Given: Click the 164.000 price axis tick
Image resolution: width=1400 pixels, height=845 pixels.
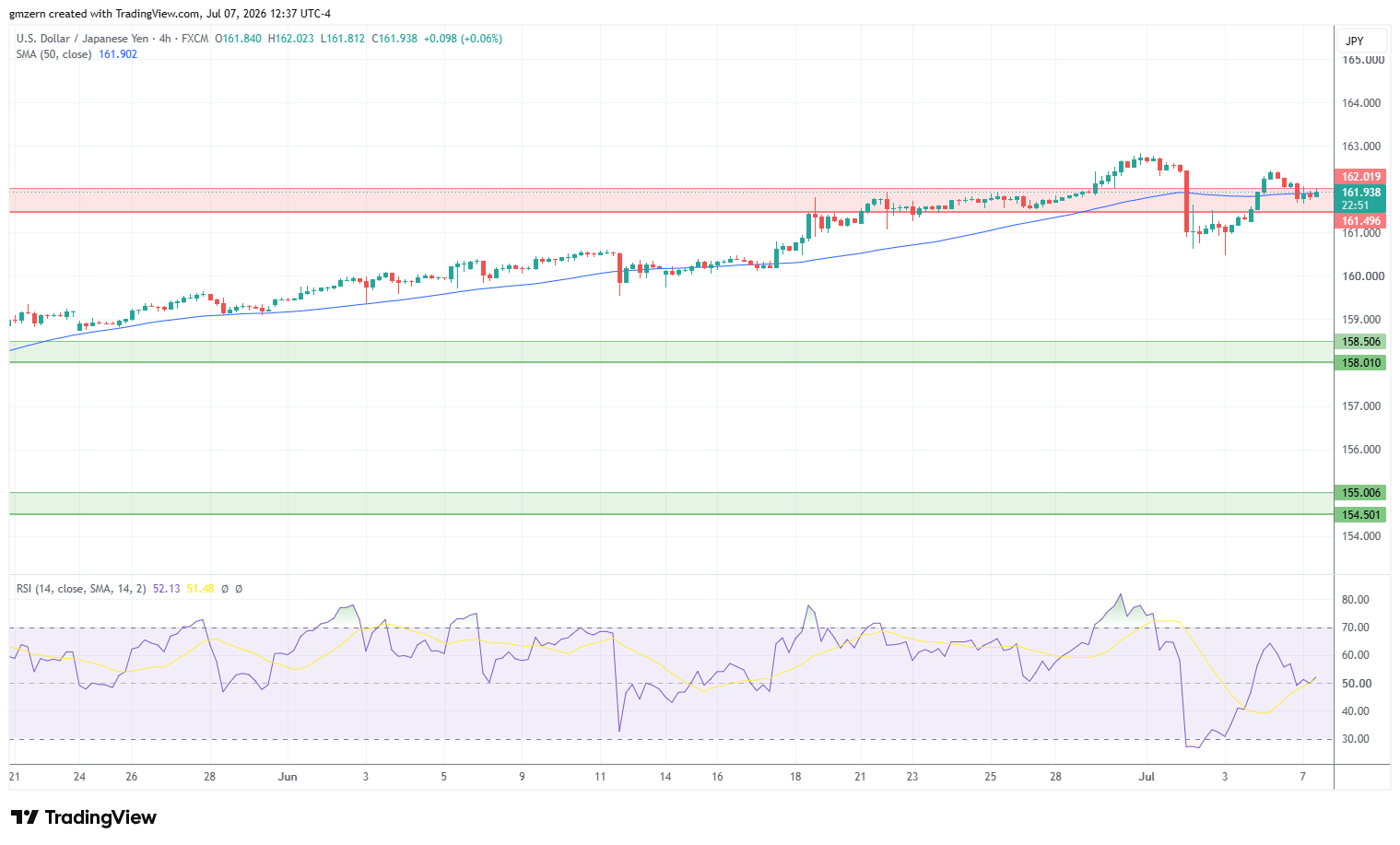Looking at the screenshot, I should click(1361, 103).
